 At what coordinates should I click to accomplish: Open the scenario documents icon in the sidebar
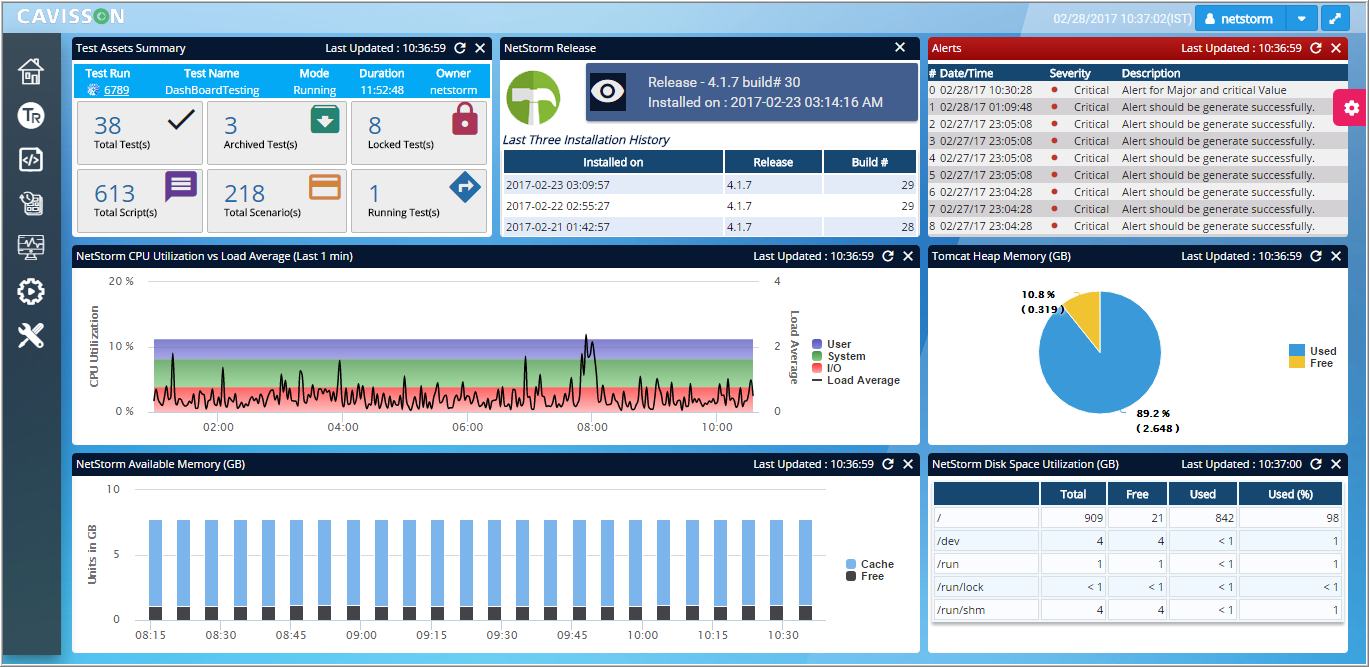click(31, 204)
